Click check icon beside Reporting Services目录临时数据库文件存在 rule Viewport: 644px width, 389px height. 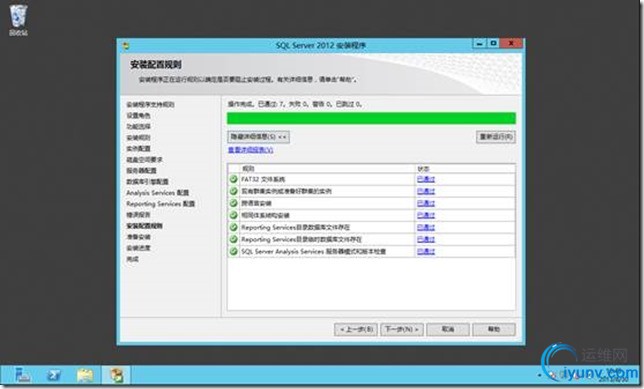233,239
